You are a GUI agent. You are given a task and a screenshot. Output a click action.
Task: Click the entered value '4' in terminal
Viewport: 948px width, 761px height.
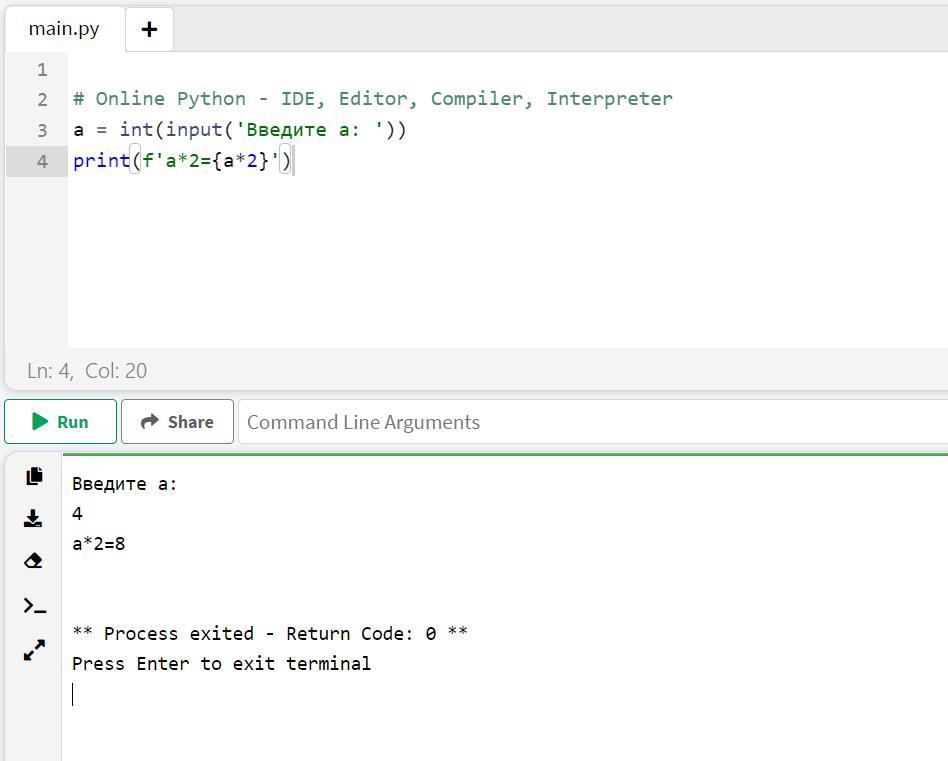pos(77,514)
